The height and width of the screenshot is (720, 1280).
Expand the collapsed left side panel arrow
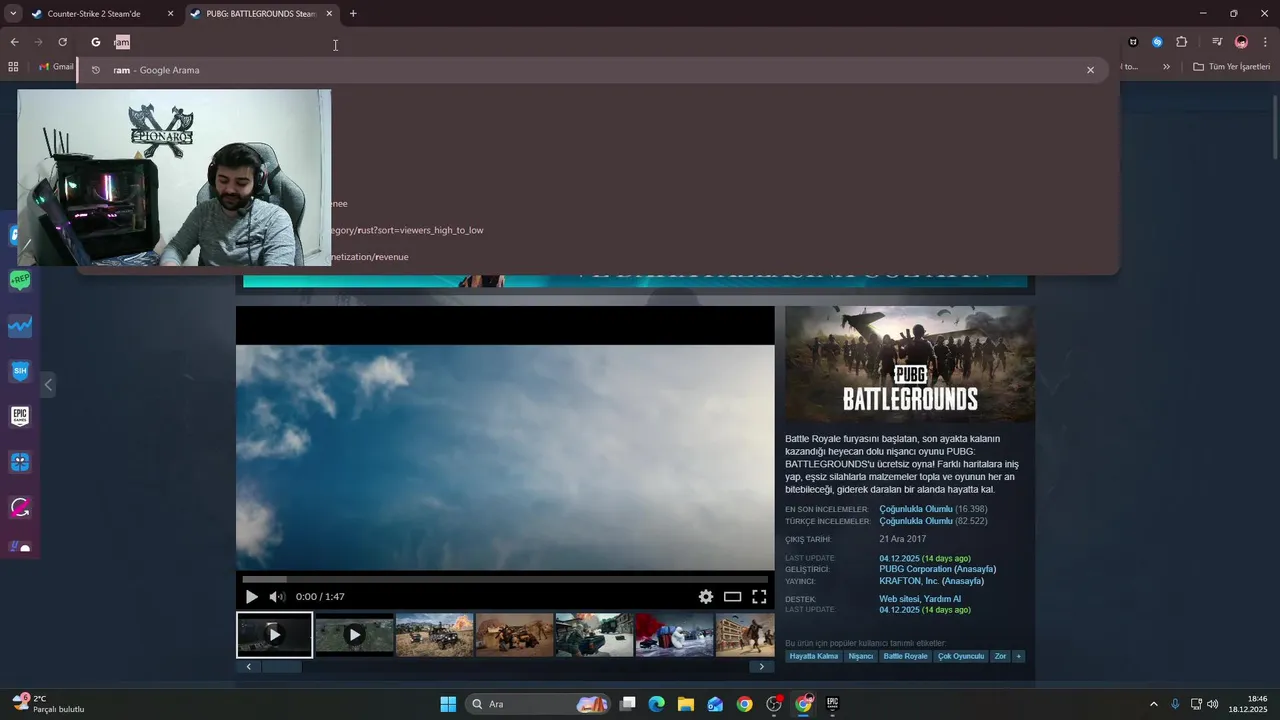(x=47, y=384)
